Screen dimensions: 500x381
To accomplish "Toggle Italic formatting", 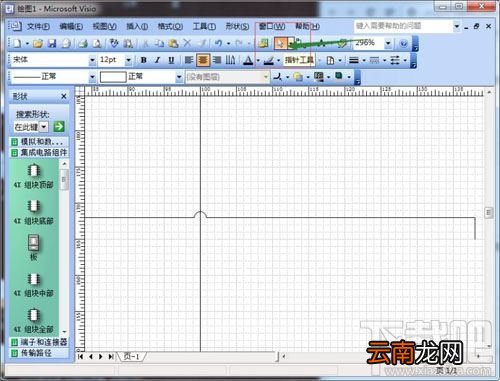I will 157,60.
